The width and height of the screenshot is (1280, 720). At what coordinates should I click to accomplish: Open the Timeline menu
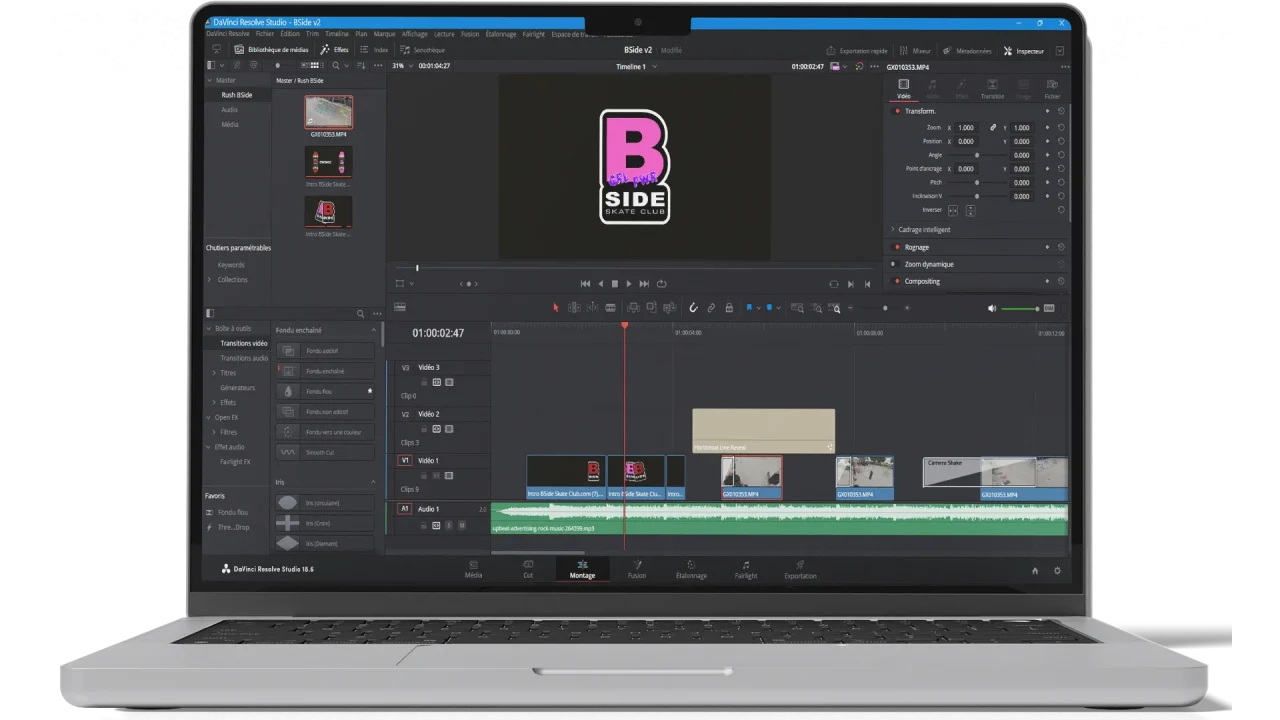coord(337,34)
